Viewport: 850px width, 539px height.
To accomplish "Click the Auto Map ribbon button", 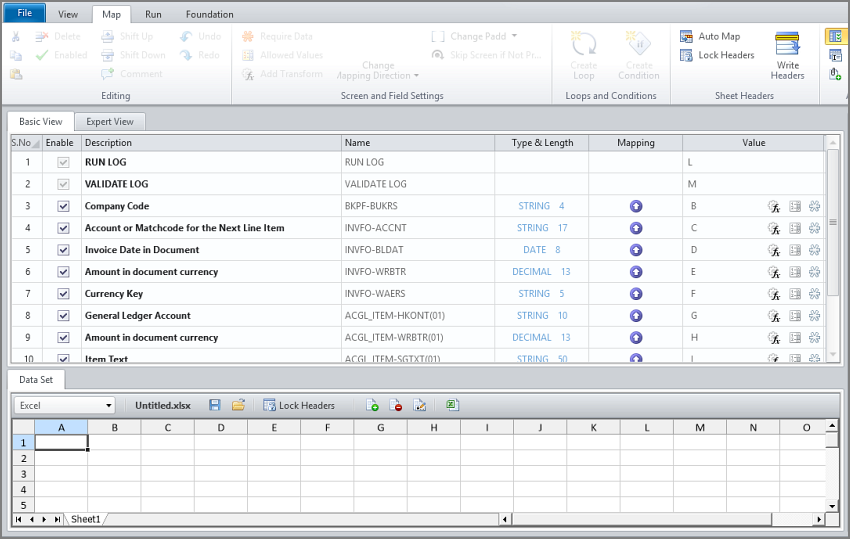I will click(710, 36).
